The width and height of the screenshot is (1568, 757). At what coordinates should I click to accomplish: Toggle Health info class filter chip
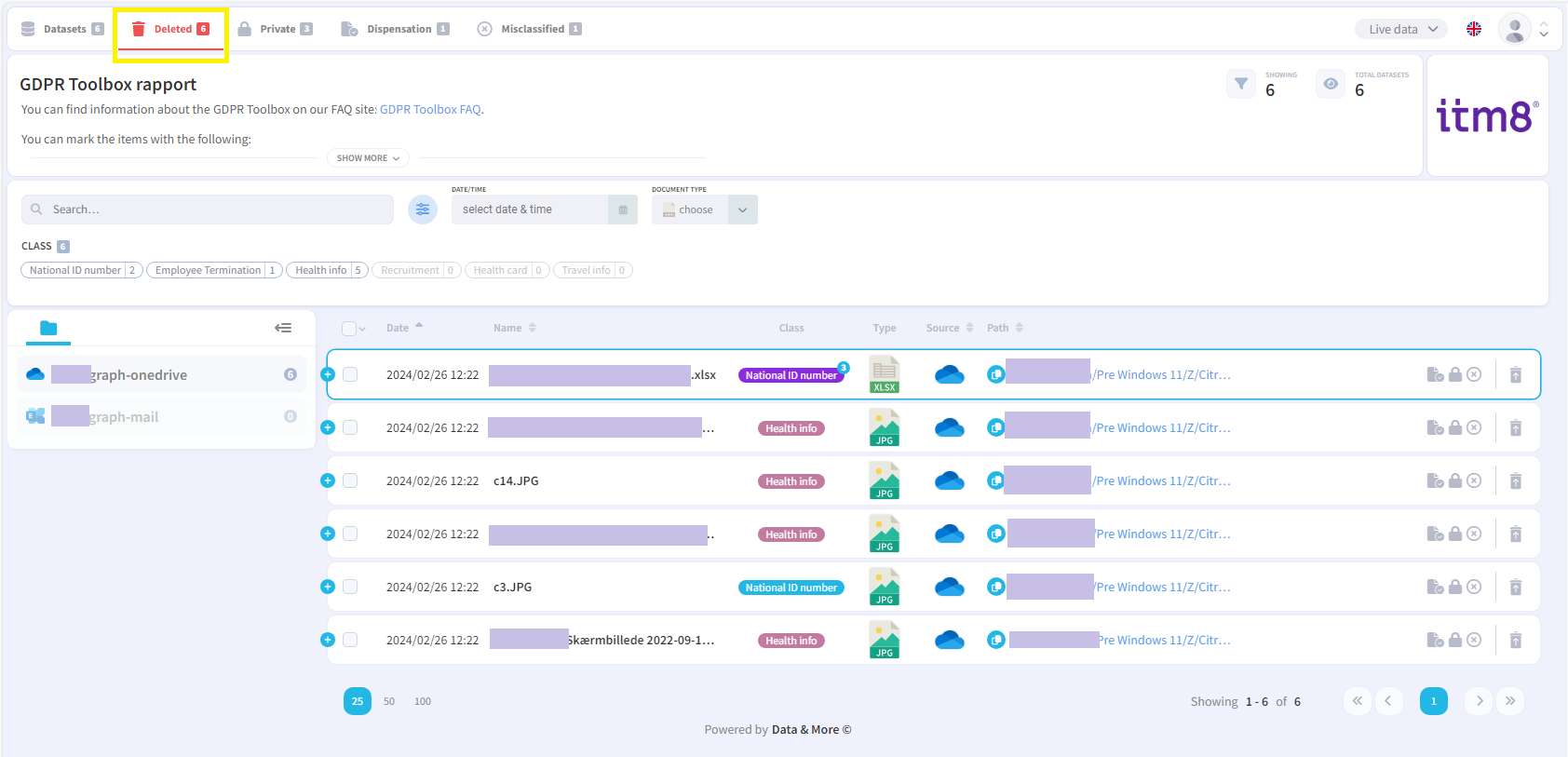coord(327,270)
